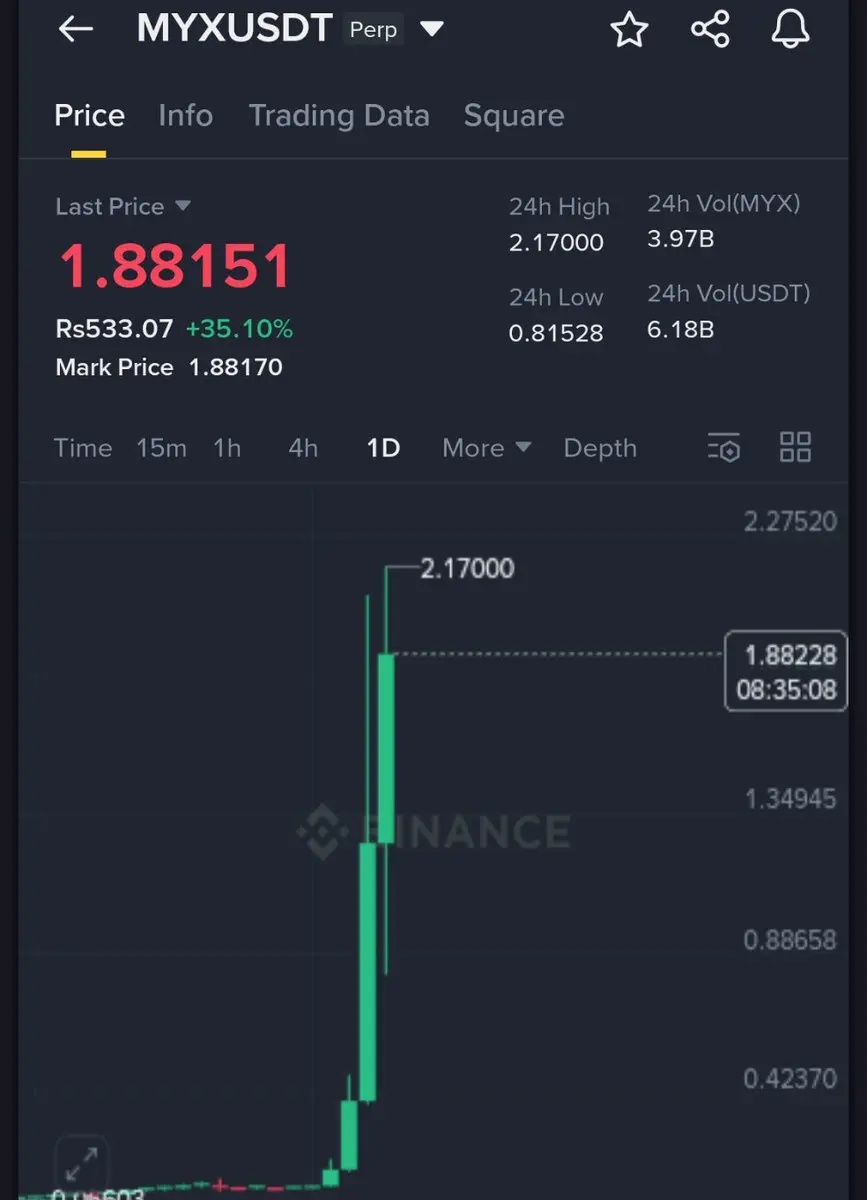Show the Depth chart

[600, 448]
